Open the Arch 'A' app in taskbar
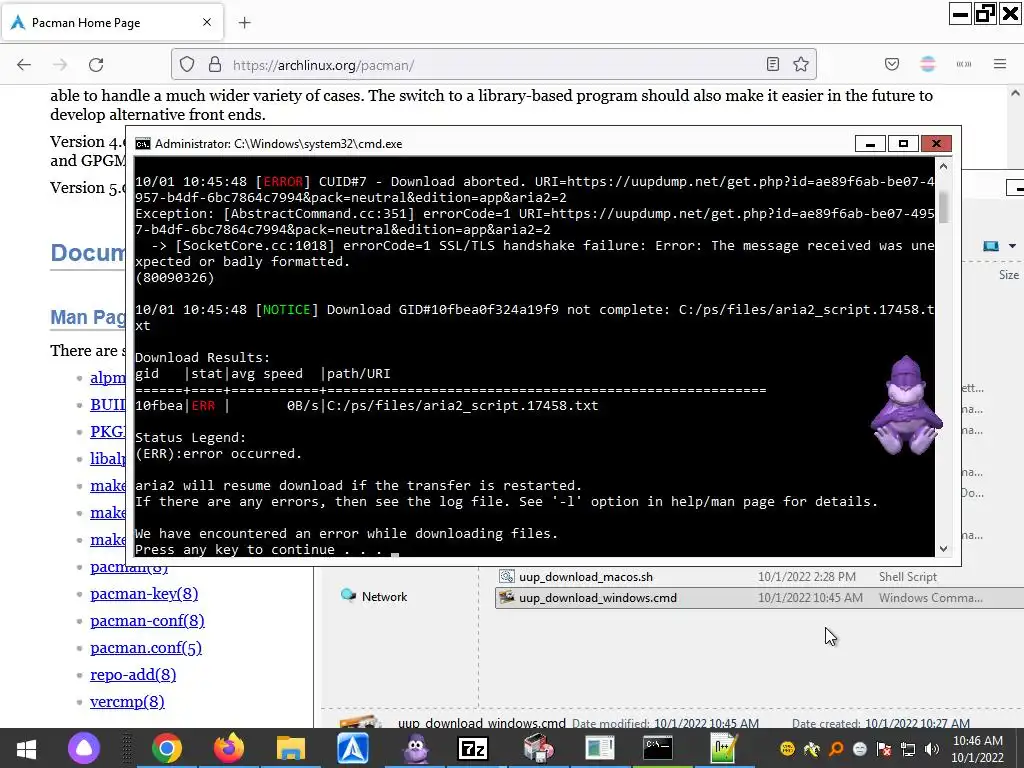Image resolution: width=1024 pixels, height=768 pixels. pos(353,748)
